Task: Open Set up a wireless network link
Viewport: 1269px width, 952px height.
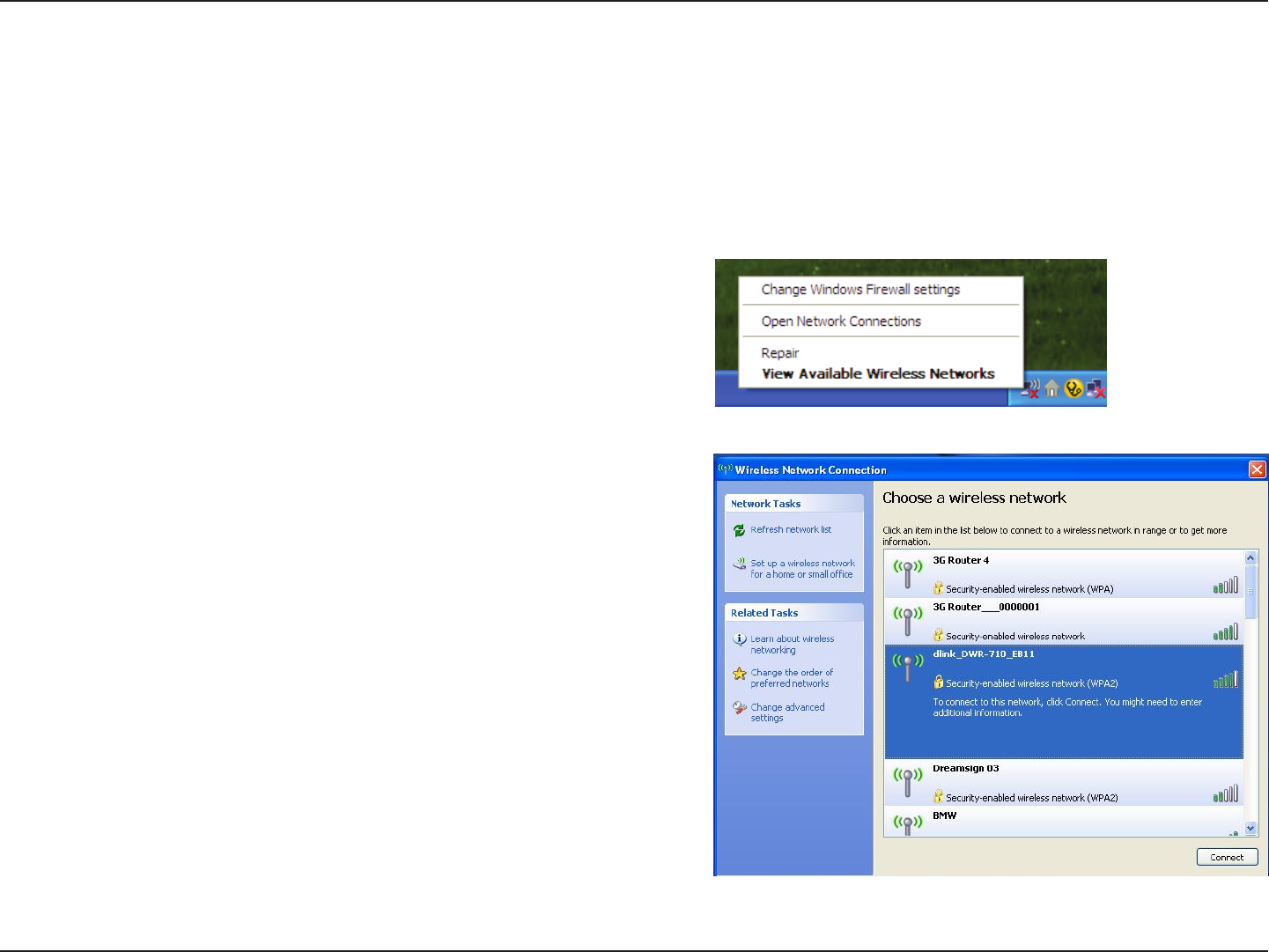Action: click(802, 569)
